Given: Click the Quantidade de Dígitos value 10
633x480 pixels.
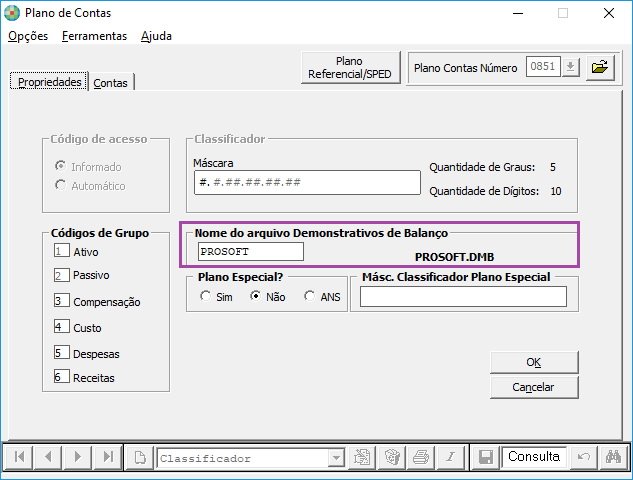Looking at the screenshot, I should point(556,191).
